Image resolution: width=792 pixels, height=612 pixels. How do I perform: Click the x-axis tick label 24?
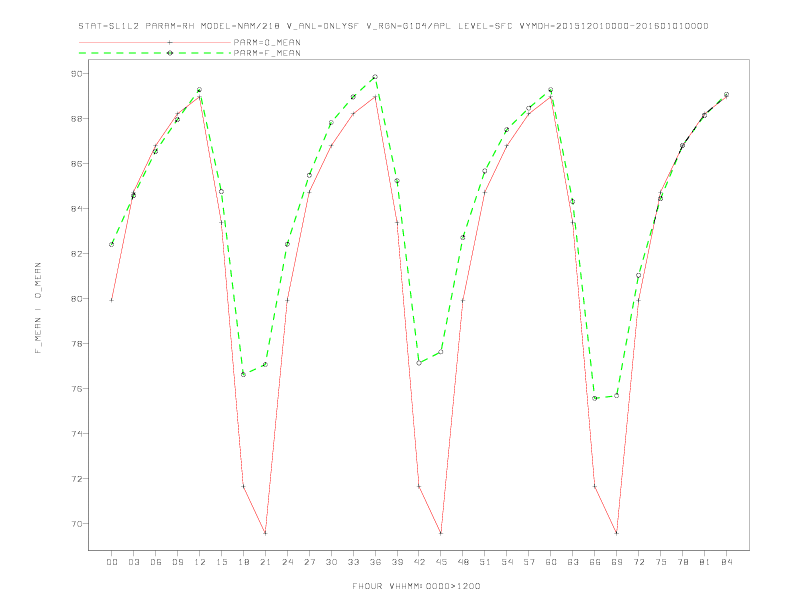(x=287, y=562)
